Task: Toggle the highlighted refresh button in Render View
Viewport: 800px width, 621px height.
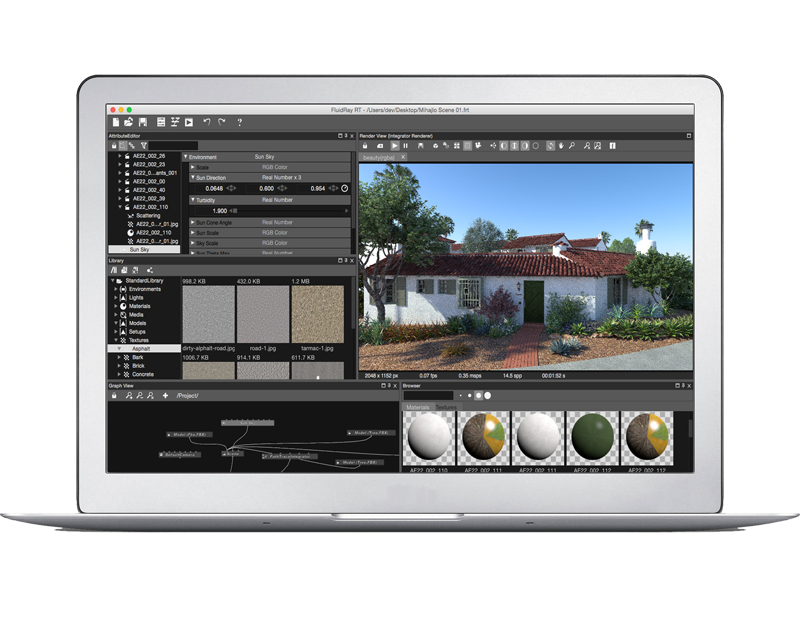Action: [550, 146]
